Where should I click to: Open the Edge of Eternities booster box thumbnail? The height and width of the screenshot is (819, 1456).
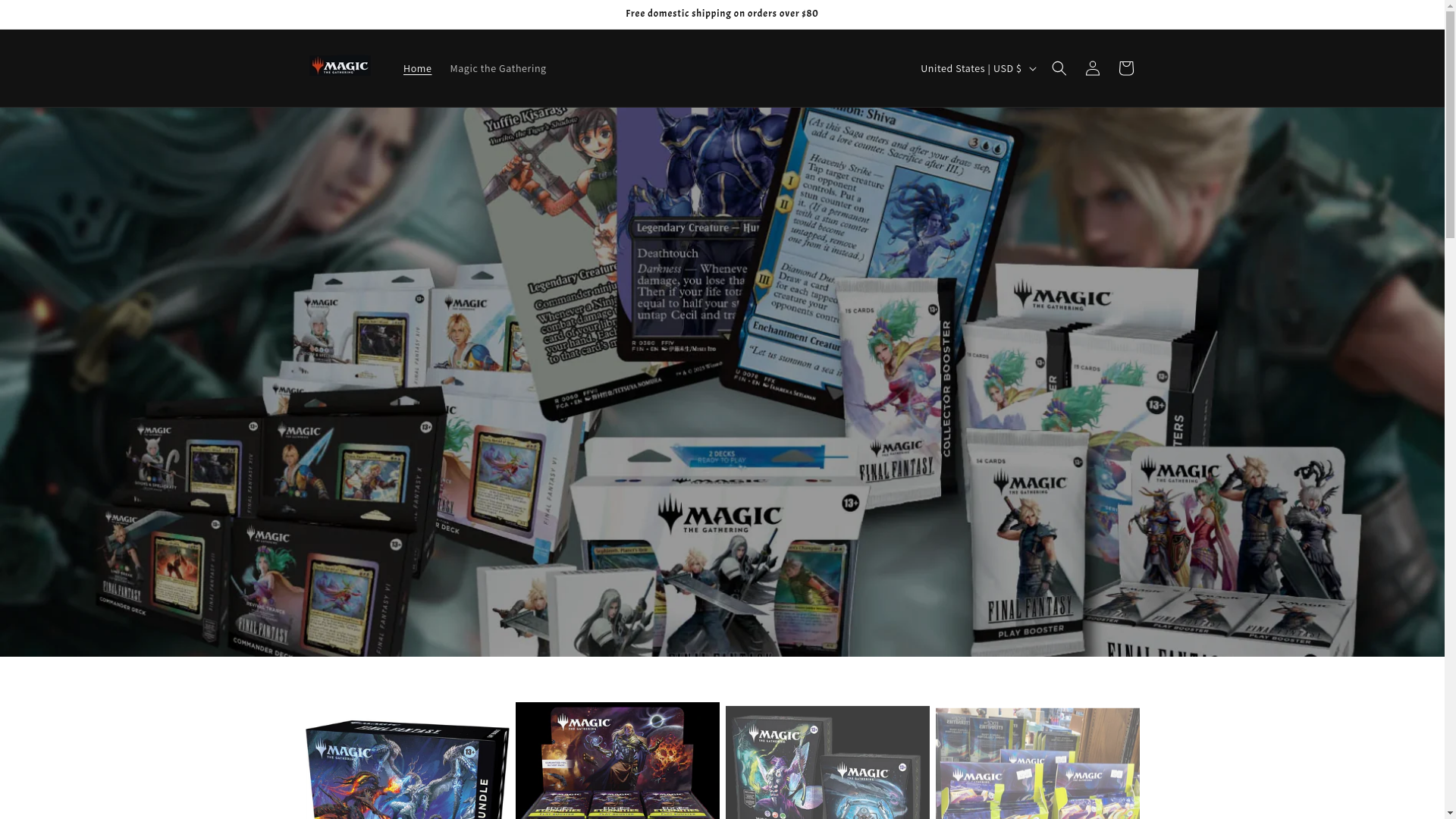[617, 761]
